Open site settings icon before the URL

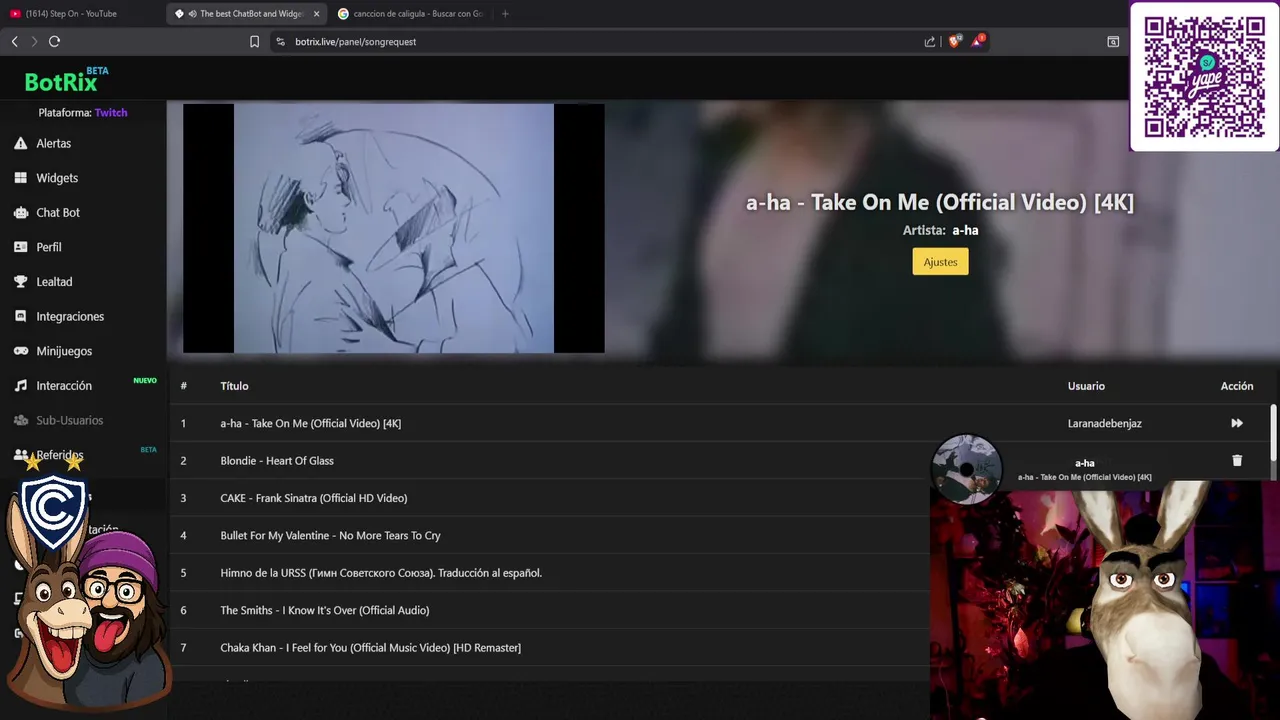[280, 42]
